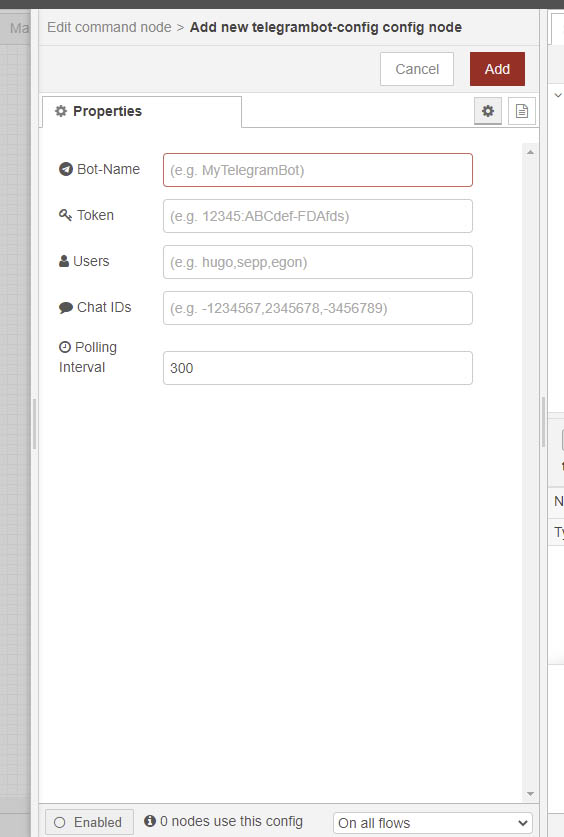
Task: Click the scrollbar down arrow
Action: coord(530,794)
